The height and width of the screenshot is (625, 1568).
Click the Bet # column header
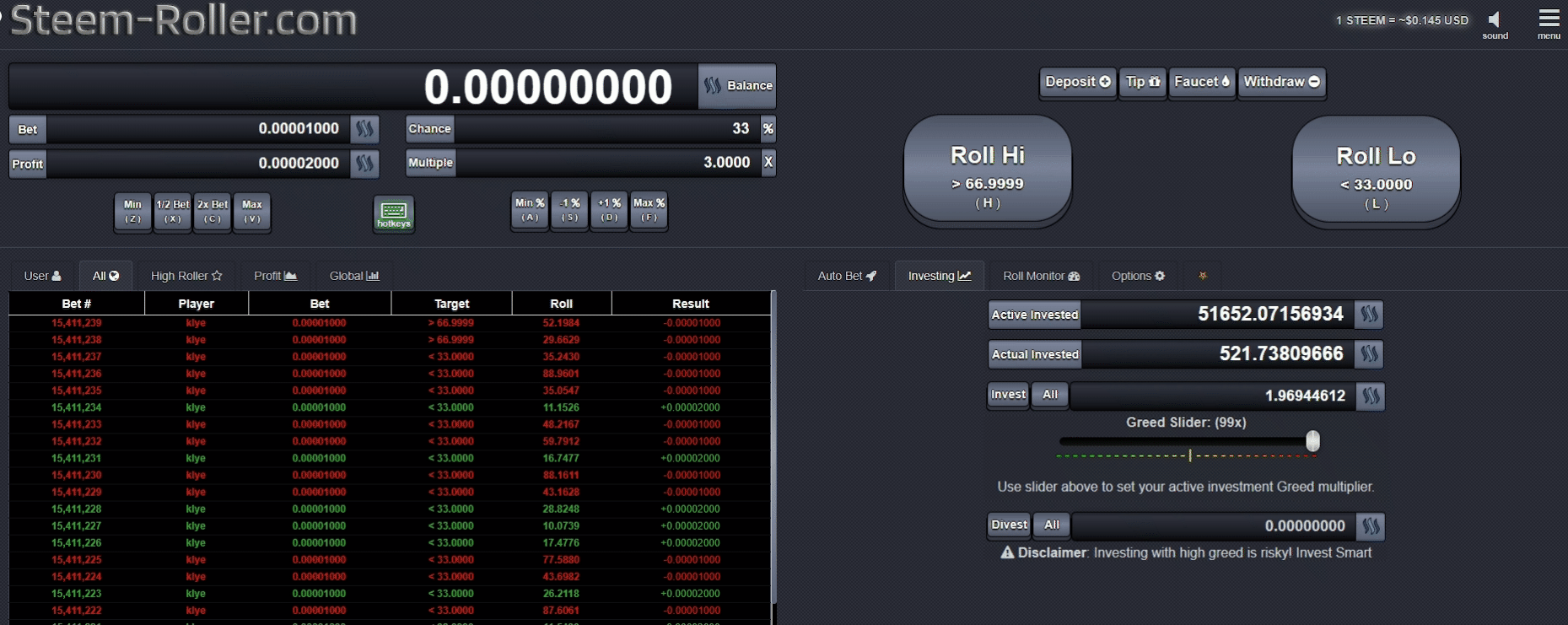pos(77,304)
